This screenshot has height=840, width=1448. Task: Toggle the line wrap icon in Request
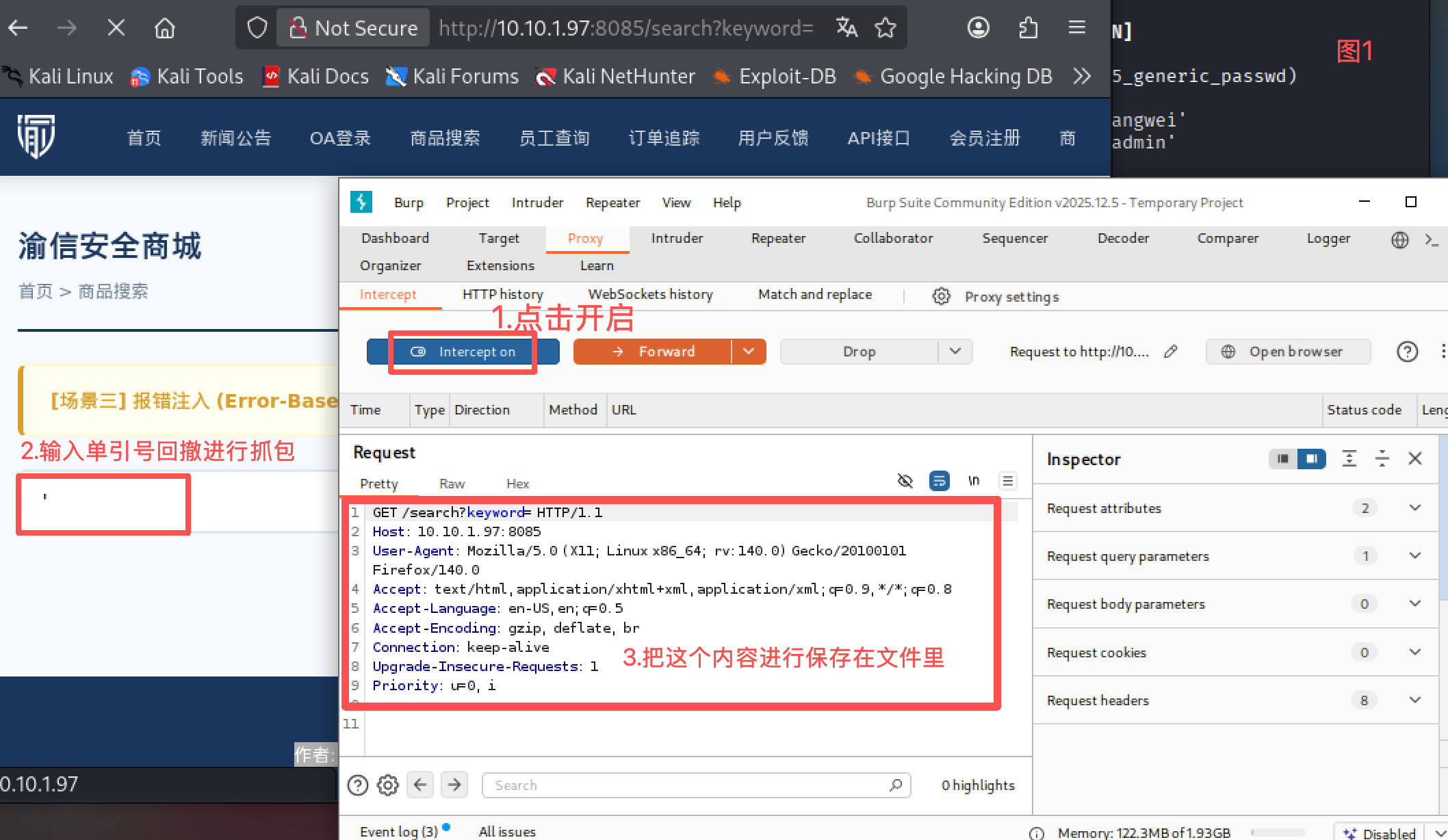[x=939, y=481]
